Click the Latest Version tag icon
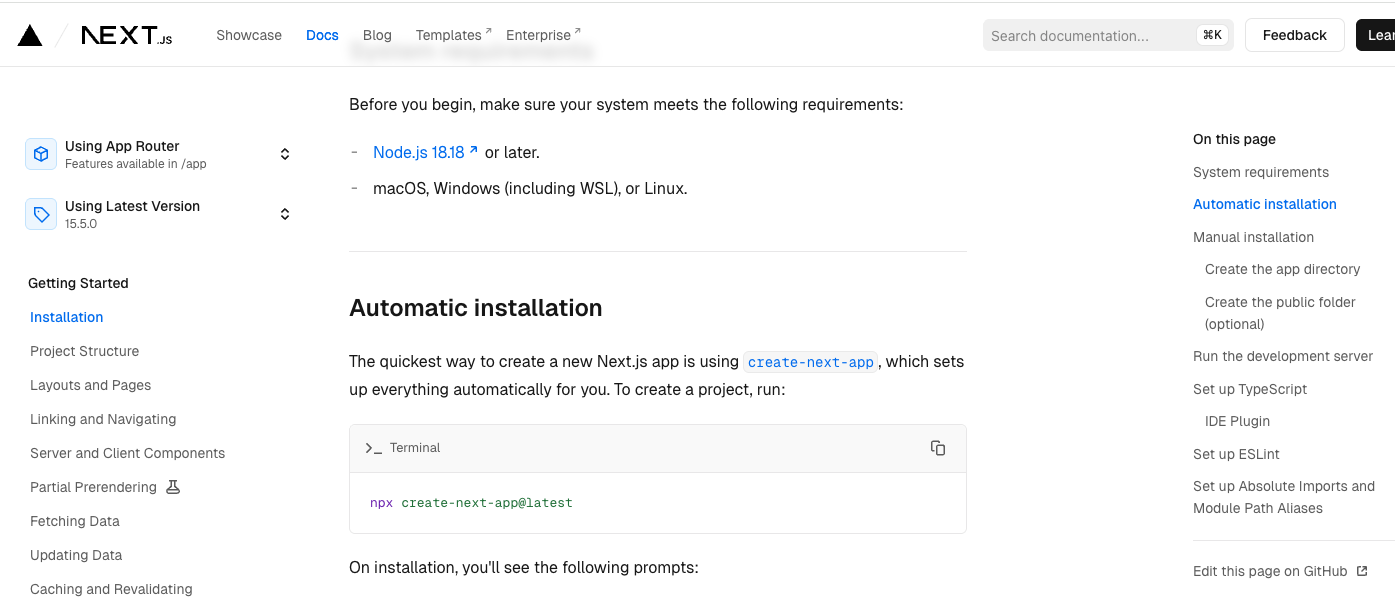The image size is (1395, 602). (41, 214)
